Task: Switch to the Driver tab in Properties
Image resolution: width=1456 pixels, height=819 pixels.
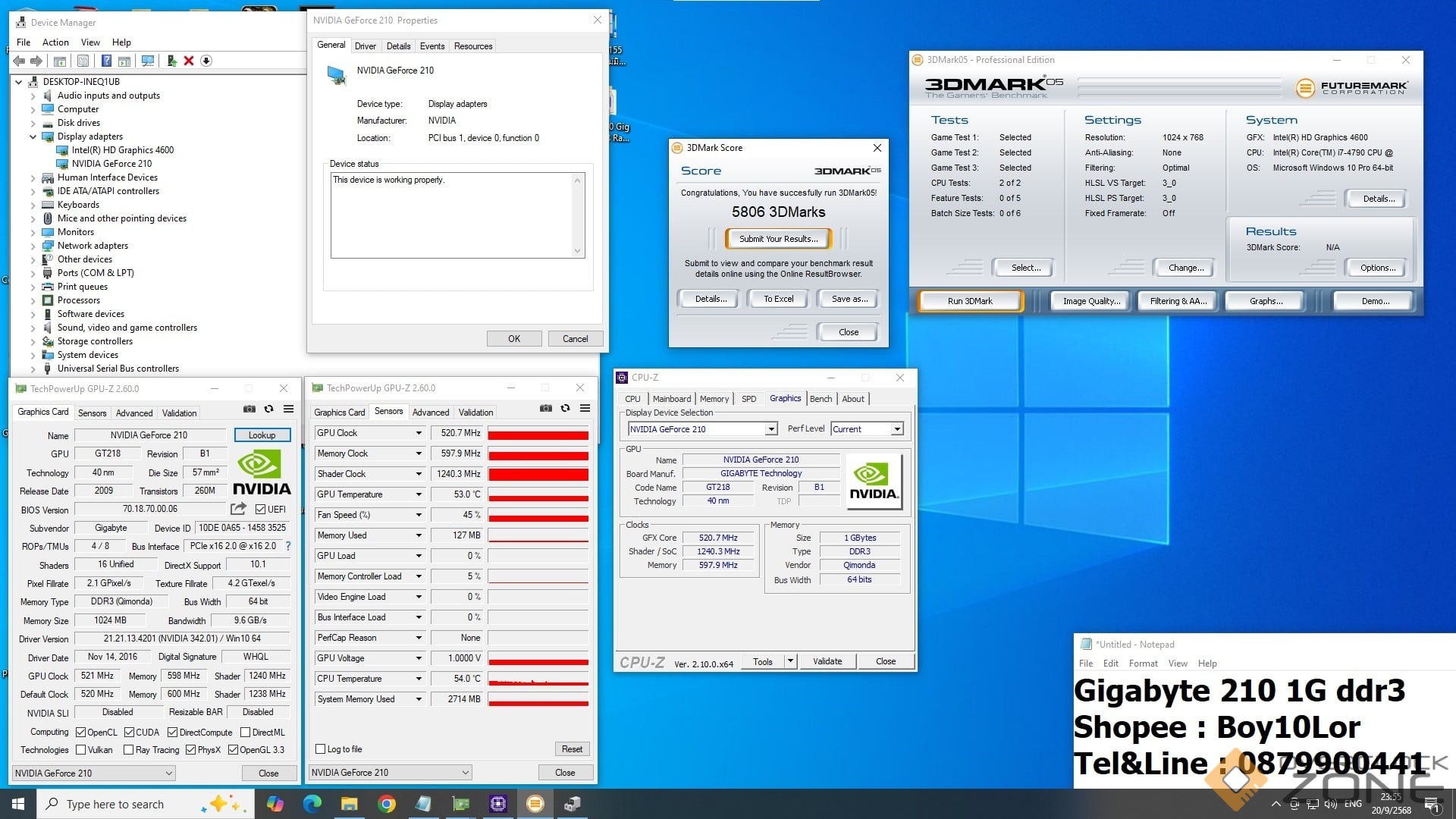Action: pyautogui.click(x=365, y=46)
